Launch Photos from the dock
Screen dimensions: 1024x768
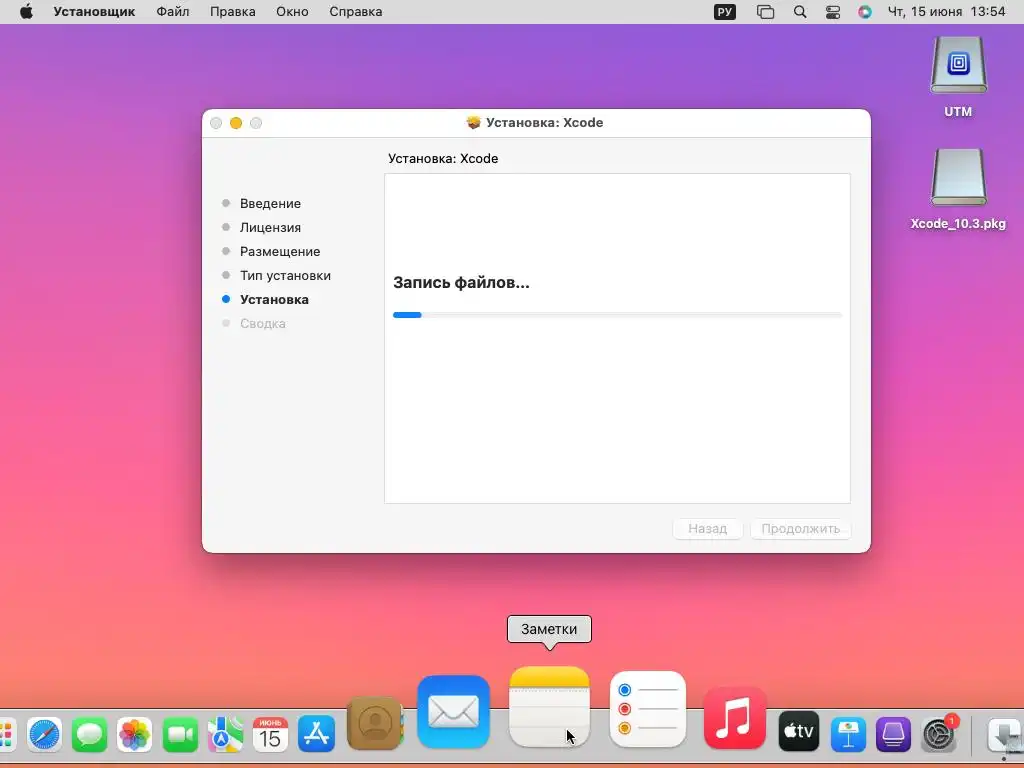point(135,735)
